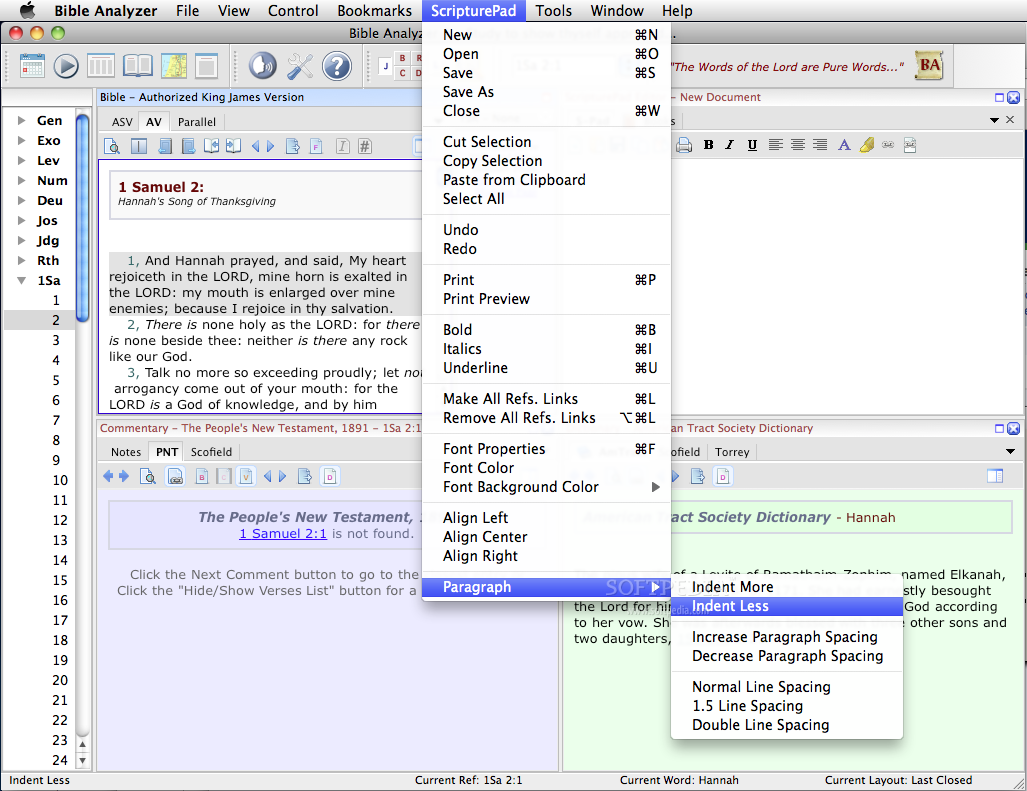Click the Bold B icon in ScripturePad toolbar
This screenshot has width=1027, height=791.
click(708, 145)
